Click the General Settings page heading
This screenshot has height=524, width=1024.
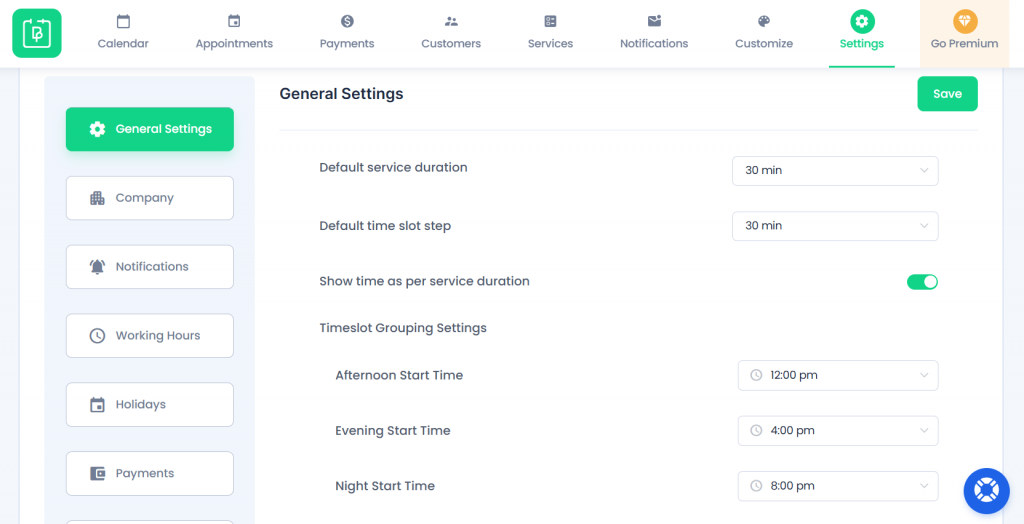[x=342, y=94]
